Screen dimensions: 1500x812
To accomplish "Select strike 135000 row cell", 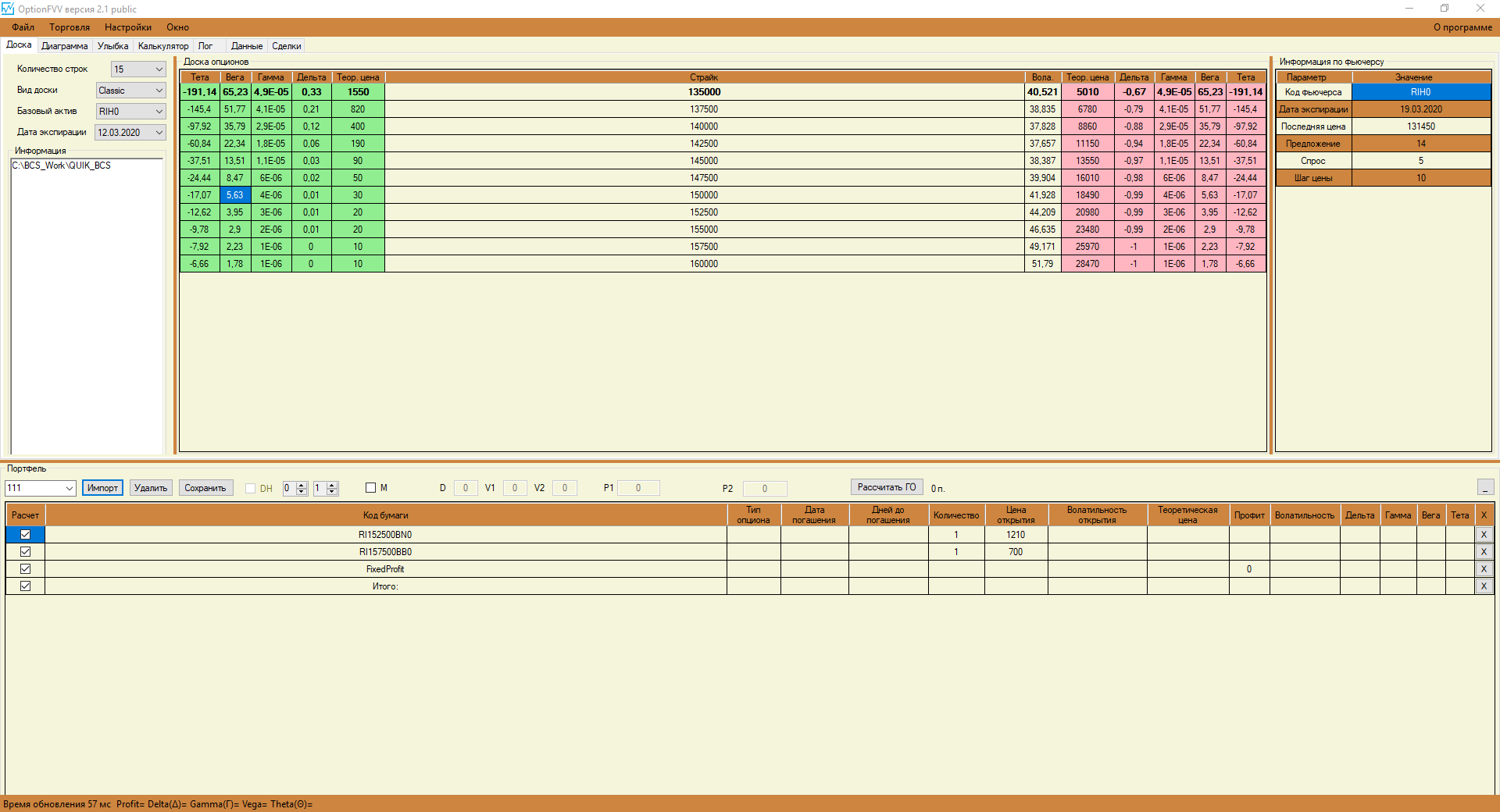I will (705, 92).
